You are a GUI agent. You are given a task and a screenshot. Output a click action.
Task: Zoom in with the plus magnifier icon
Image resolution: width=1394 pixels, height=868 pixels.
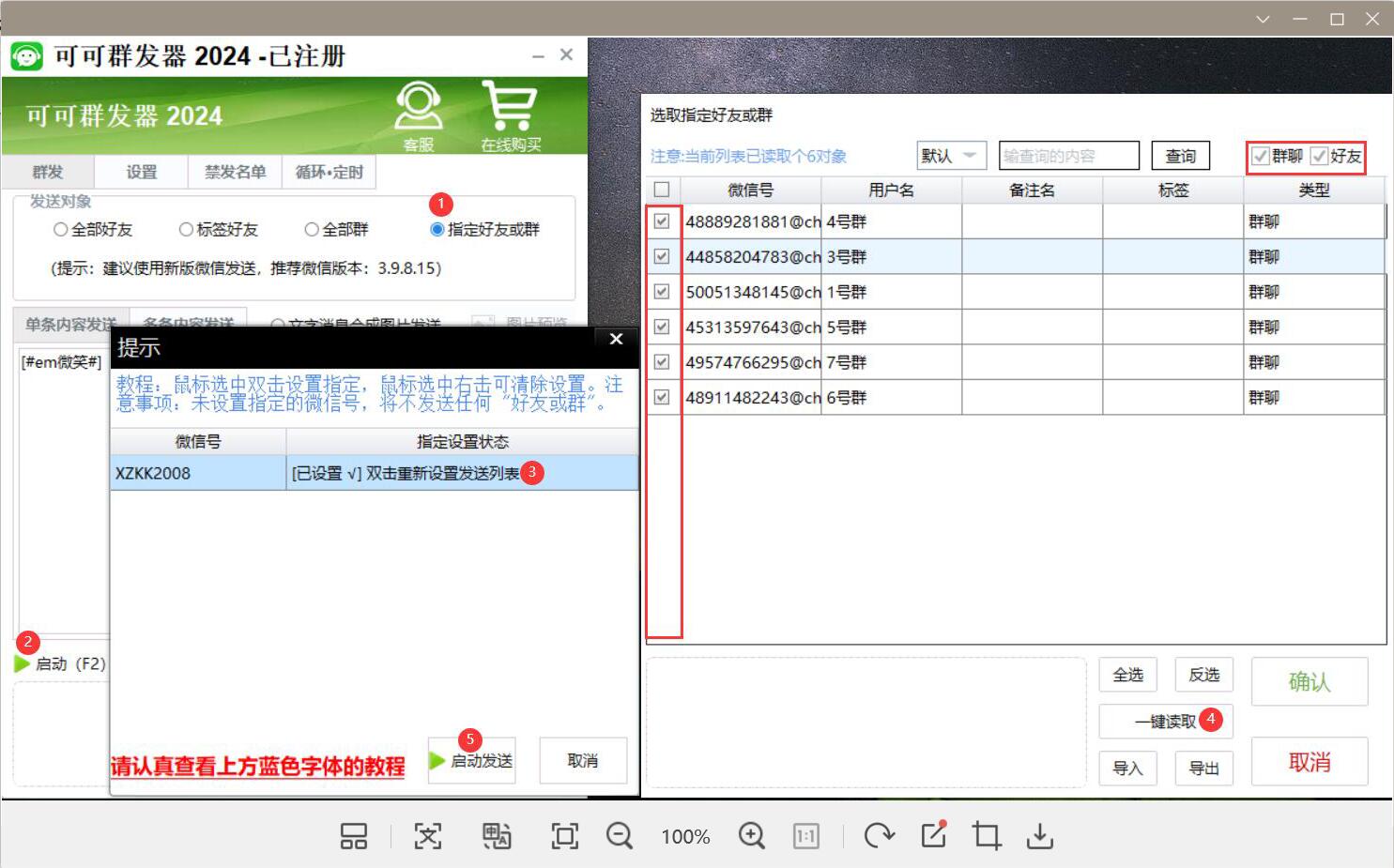pos(752,835)
